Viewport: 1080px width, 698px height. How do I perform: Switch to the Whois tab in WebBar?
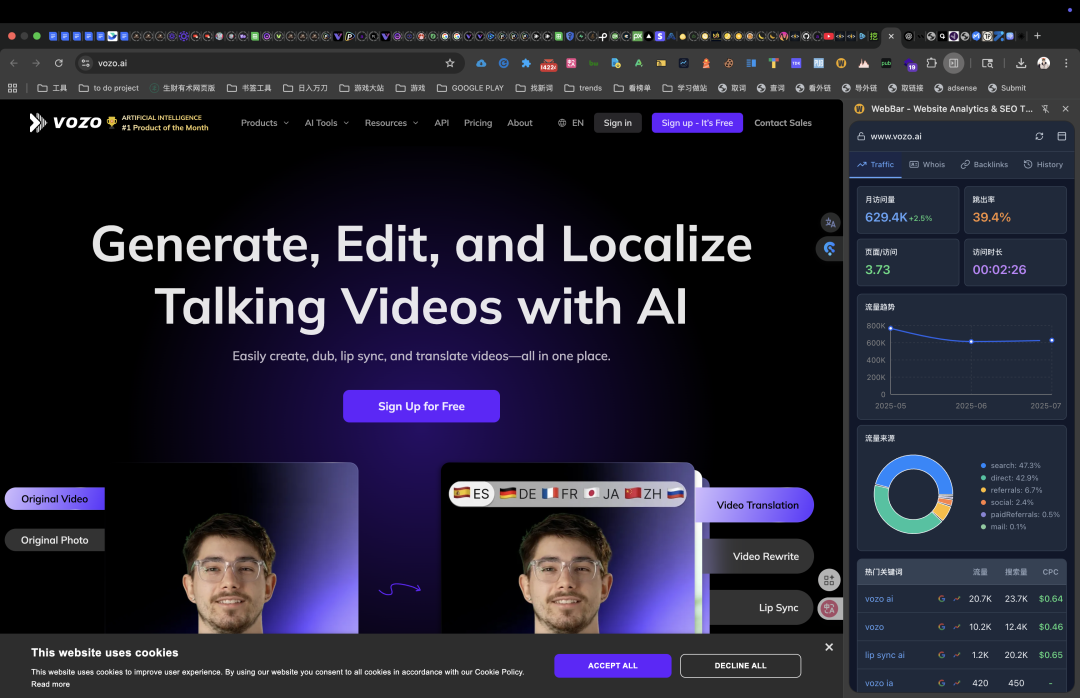[927, 165]
